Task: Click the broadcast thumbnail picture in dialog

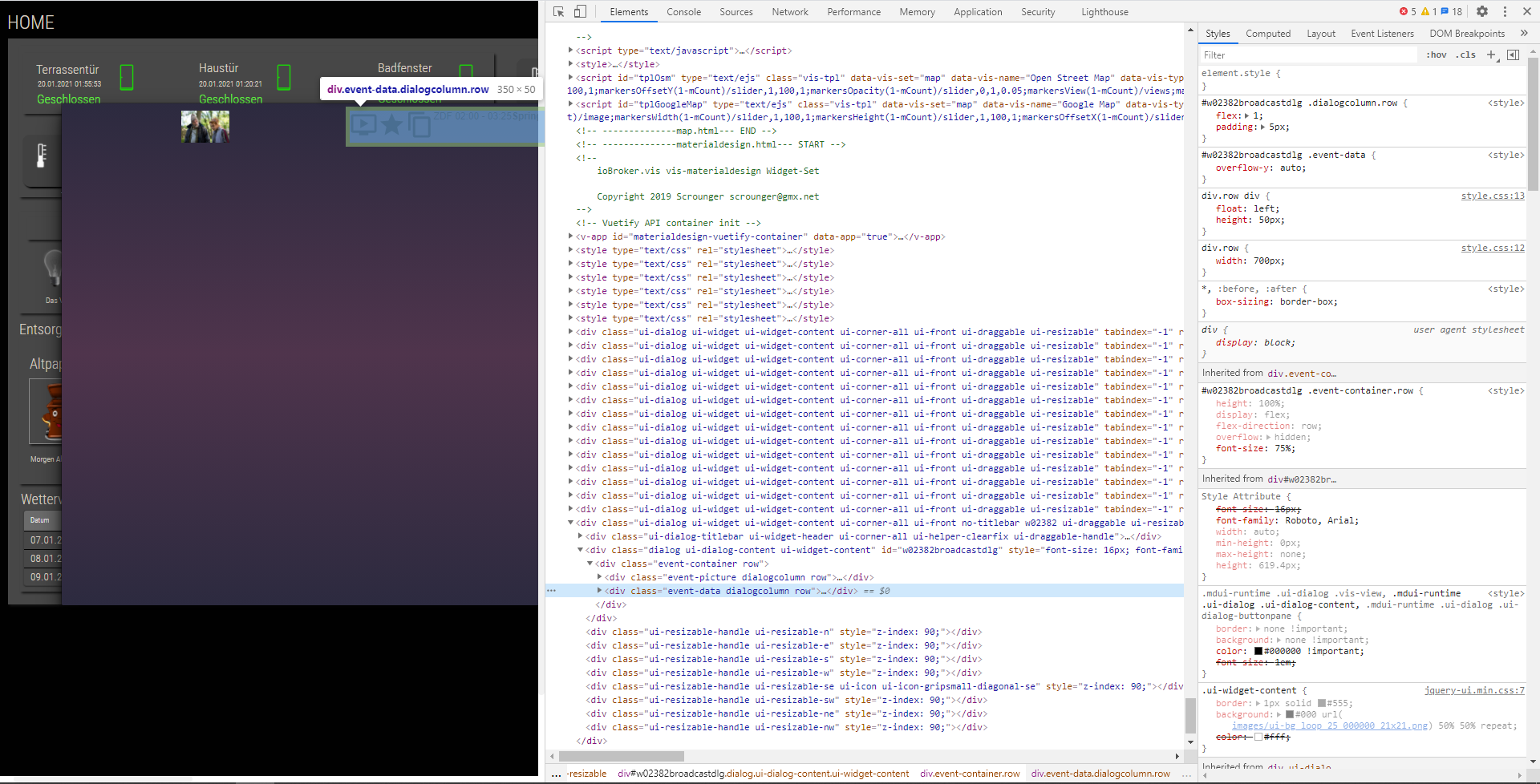Action: click(205, 127)
